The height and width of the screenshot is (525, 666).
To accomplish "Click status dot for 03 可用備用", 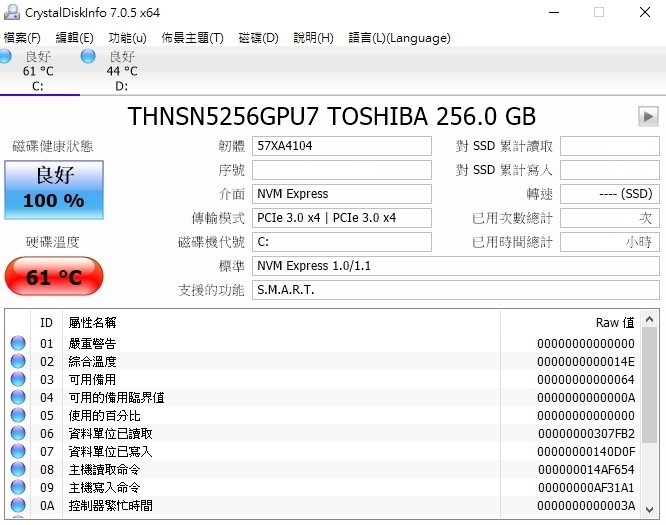I will 18,379.
